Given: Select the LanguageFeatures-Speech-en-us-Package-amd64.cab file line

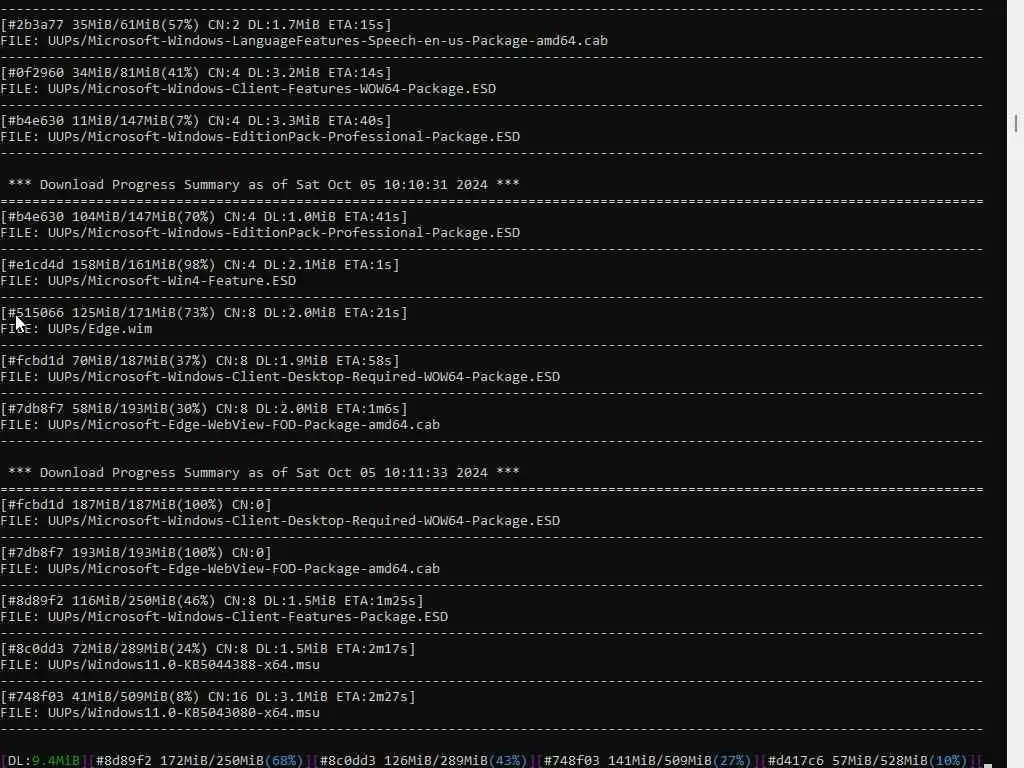Looking at the screenshot, I should (x=304, y=40).
